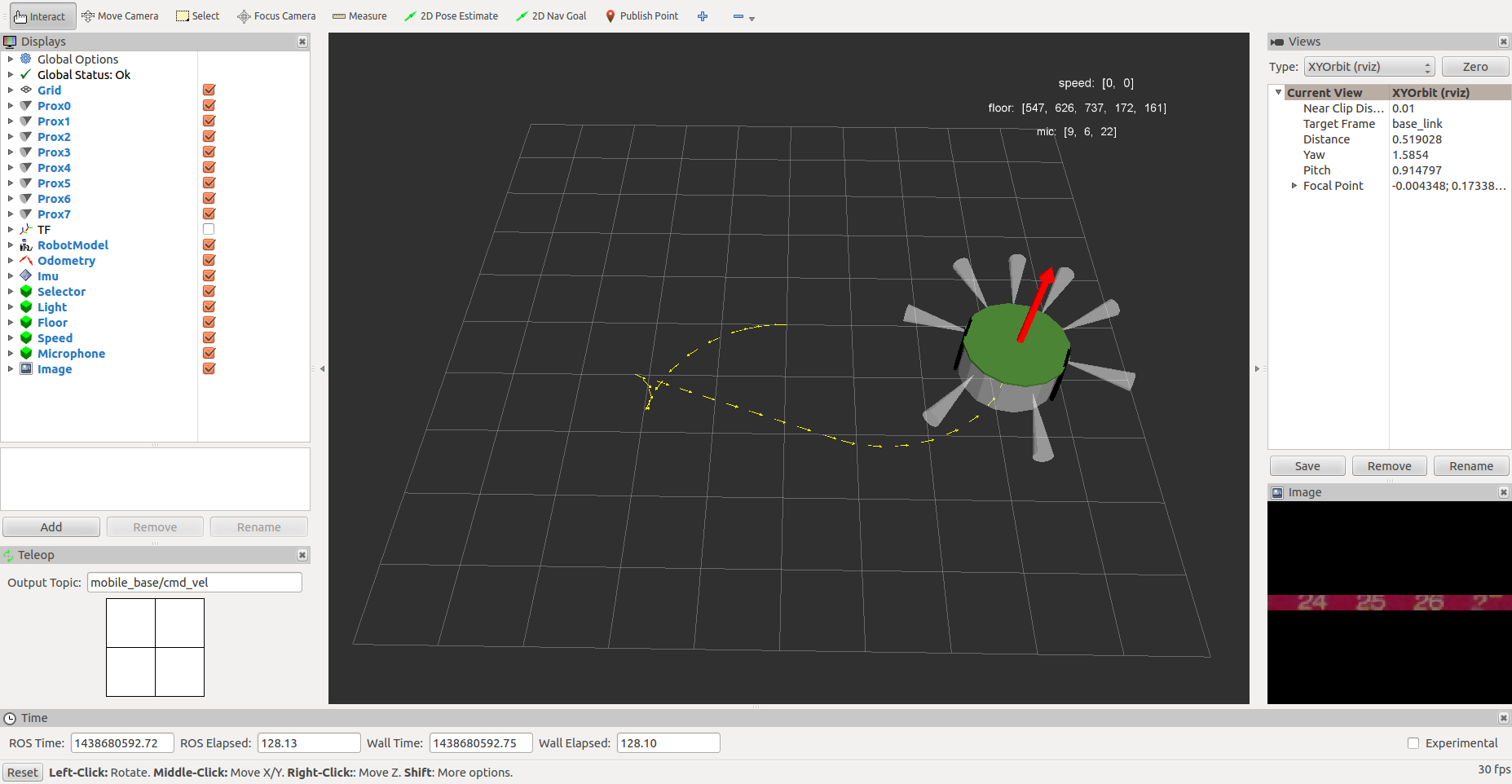This screenshot has width=1512, height=784.
Task: Enable the TF display checkbox
Action: coord(209,230)
